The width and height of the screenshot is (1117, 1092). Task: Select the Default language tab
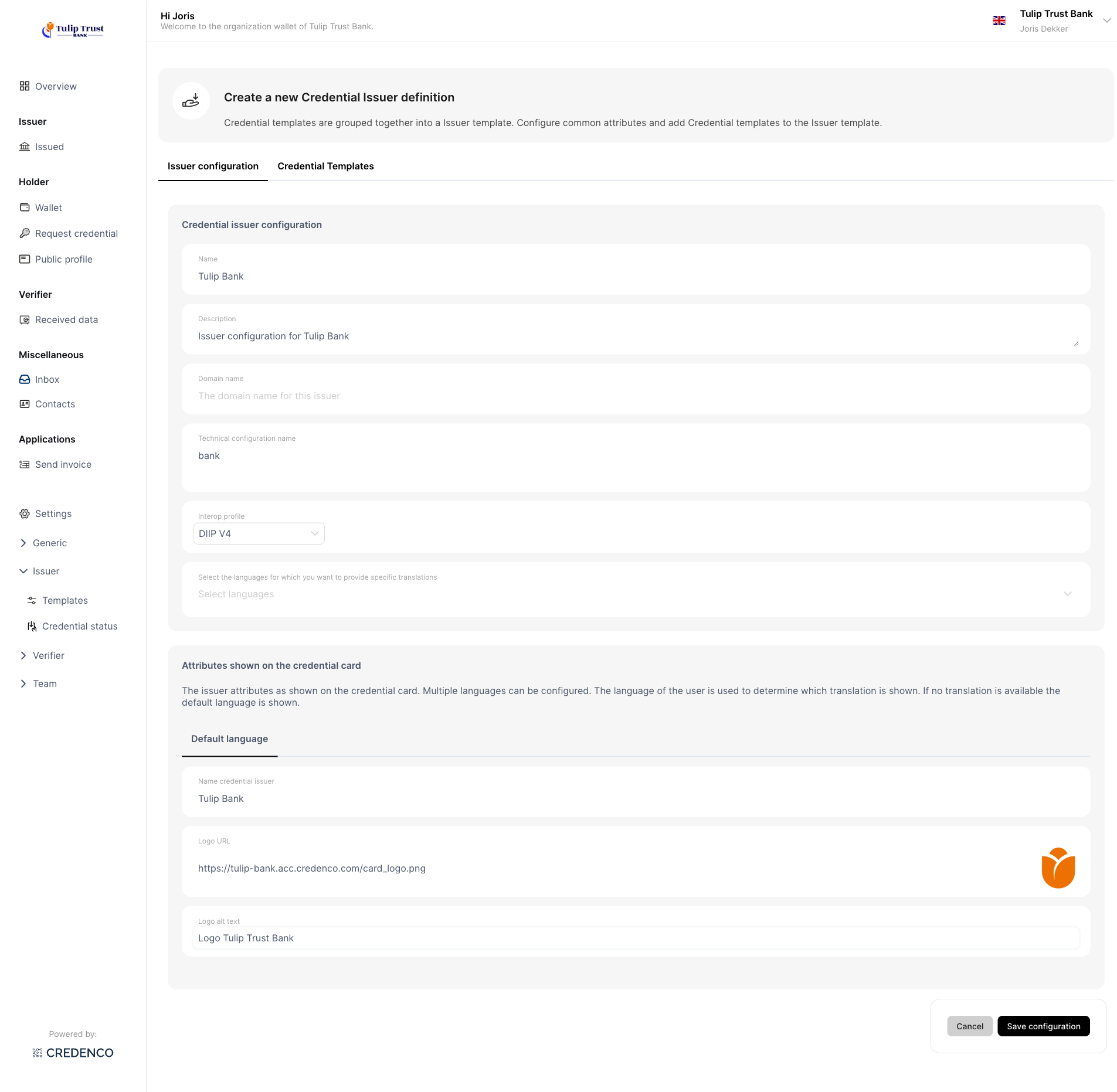pos(229,739)
